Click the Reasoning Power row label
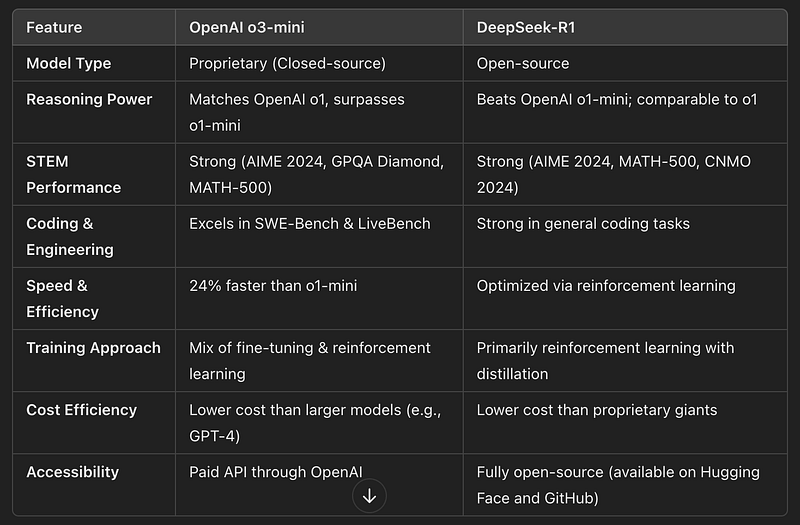 click(89, 99)
